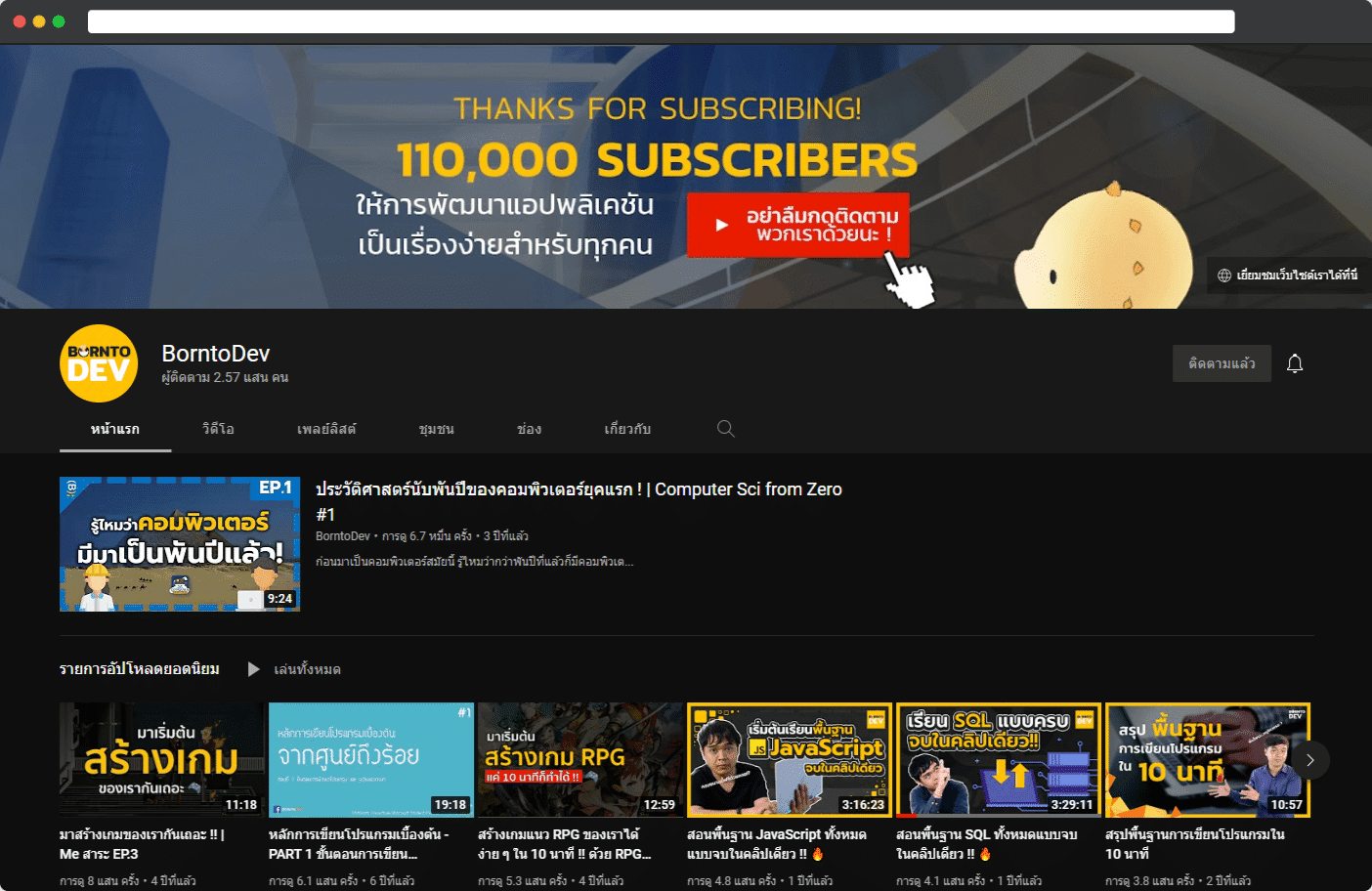Viewport: 1372px width, 891px height.
Task: Open featured video thumbnail Computer Sci EP.1
Action: click(180, 544)
